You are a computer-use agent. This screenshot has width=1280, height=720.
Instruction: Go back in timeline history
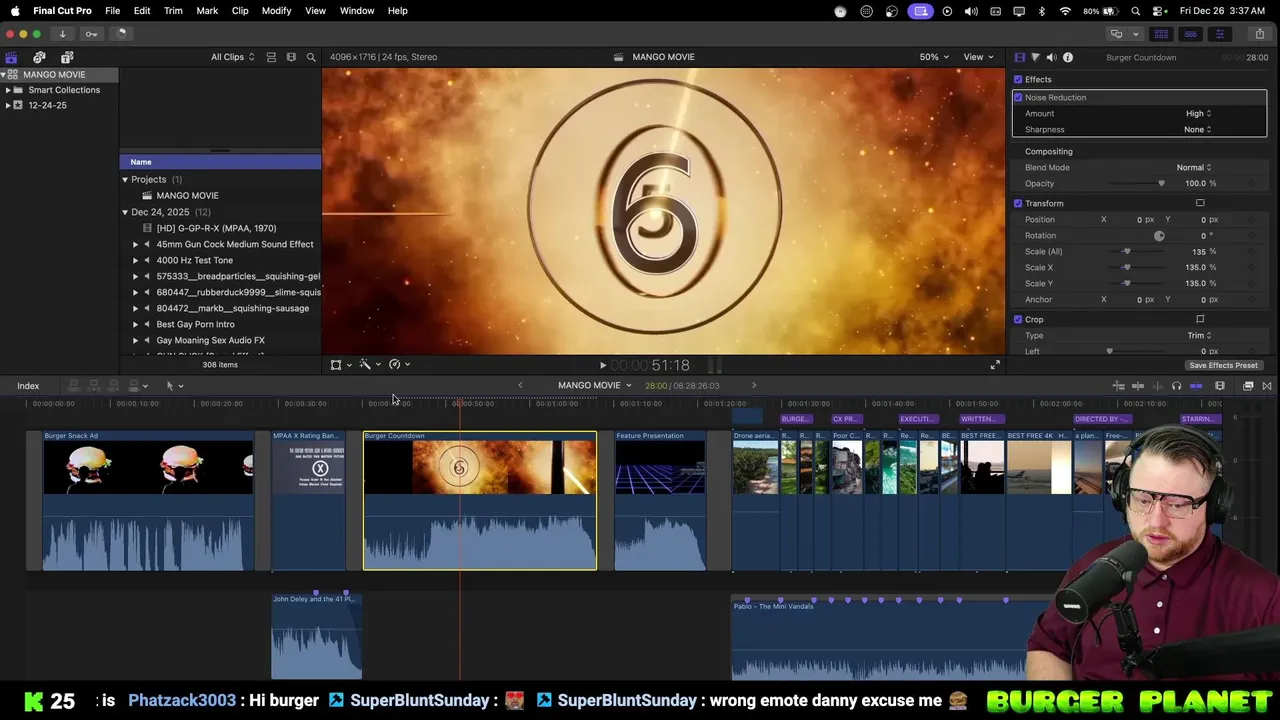pyautogui.click(x=520, y=385)
